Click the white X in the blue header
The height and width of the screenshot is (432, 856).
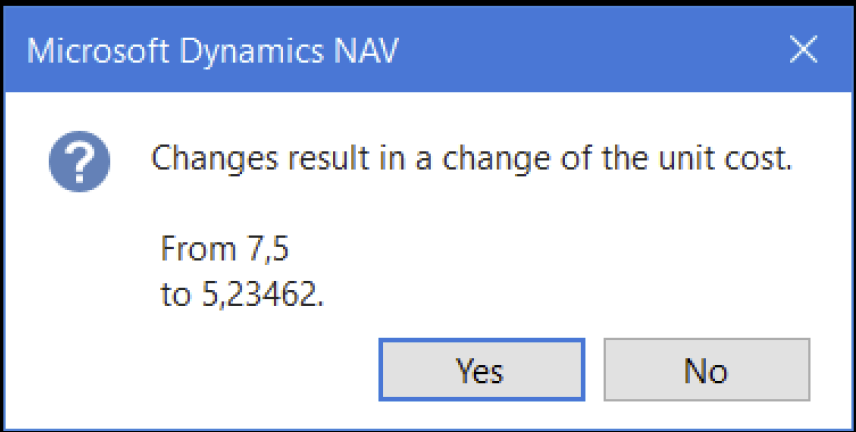coord(804,50)
